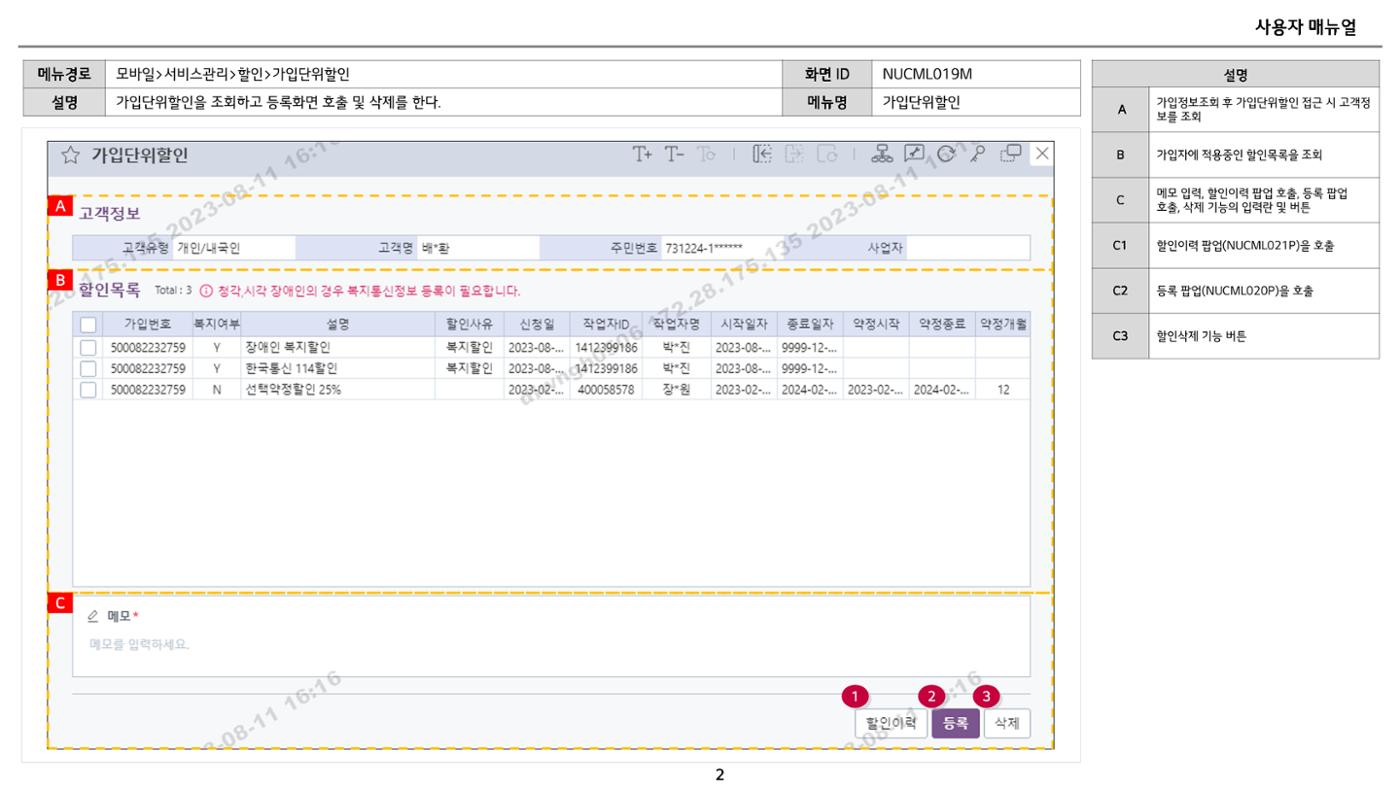
Task: Select cell '장애인 복지할인'
Action: [338, 348]
